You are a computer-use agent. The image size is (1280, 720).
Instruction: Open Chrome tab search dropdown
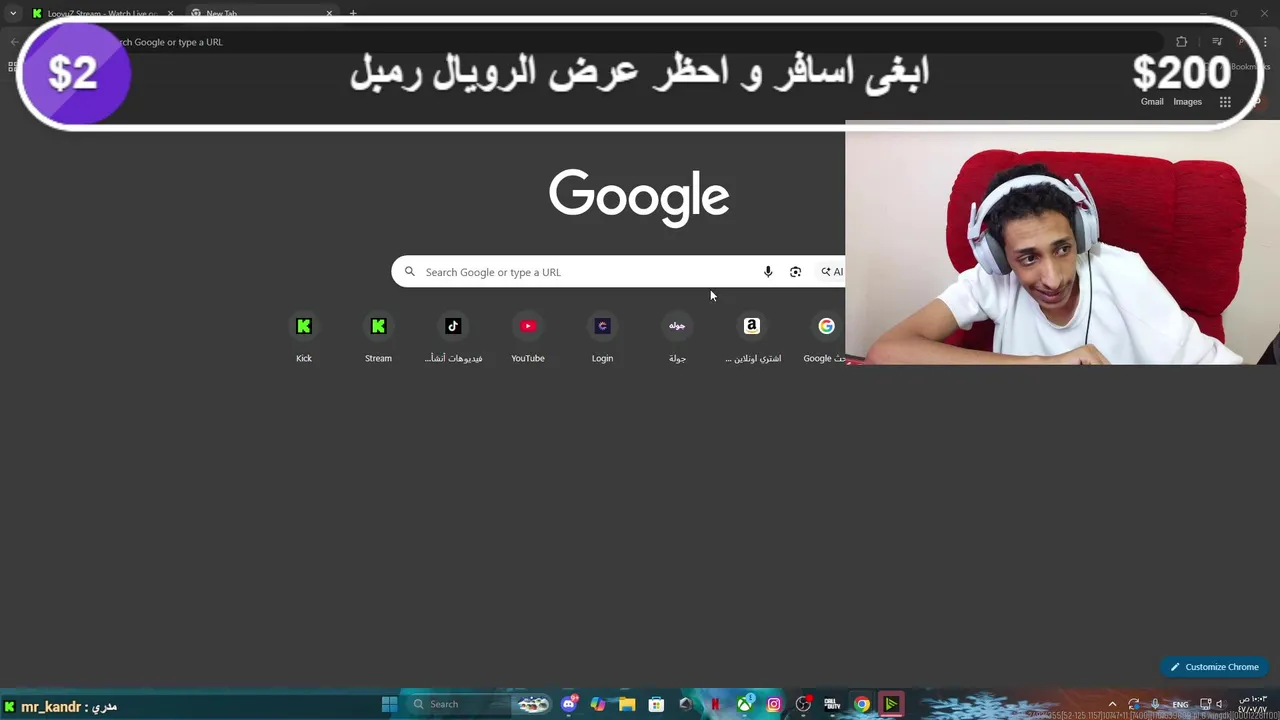[13, 14]
